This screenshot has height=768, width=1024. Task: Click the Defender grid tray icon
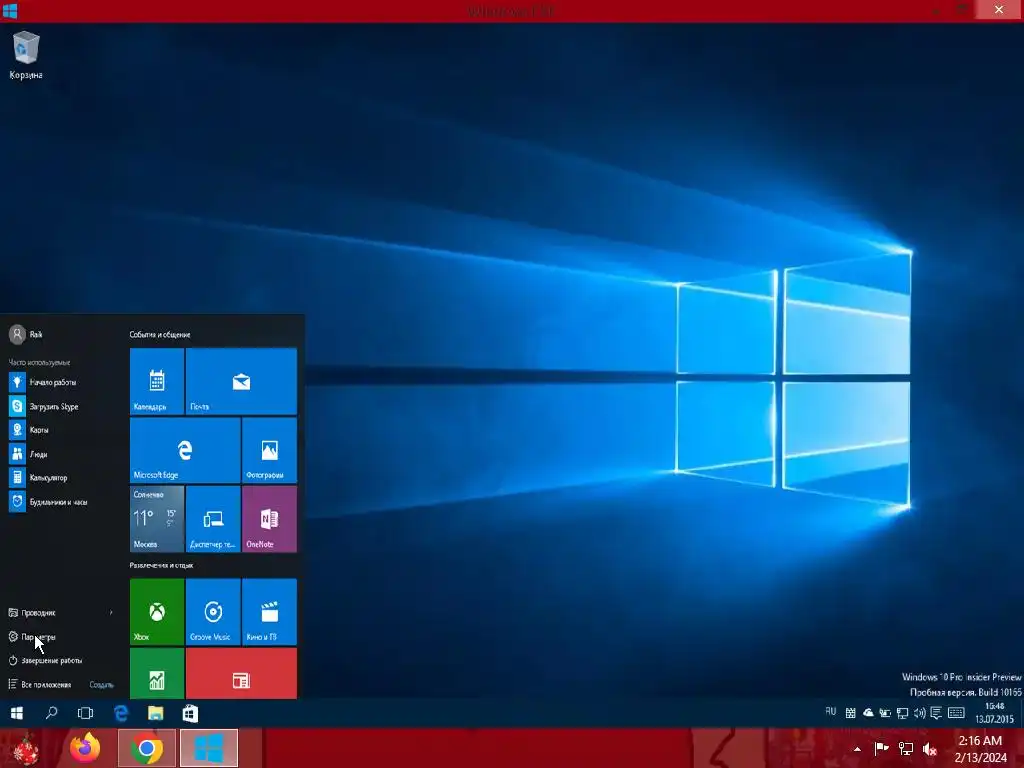click(850, 713)
